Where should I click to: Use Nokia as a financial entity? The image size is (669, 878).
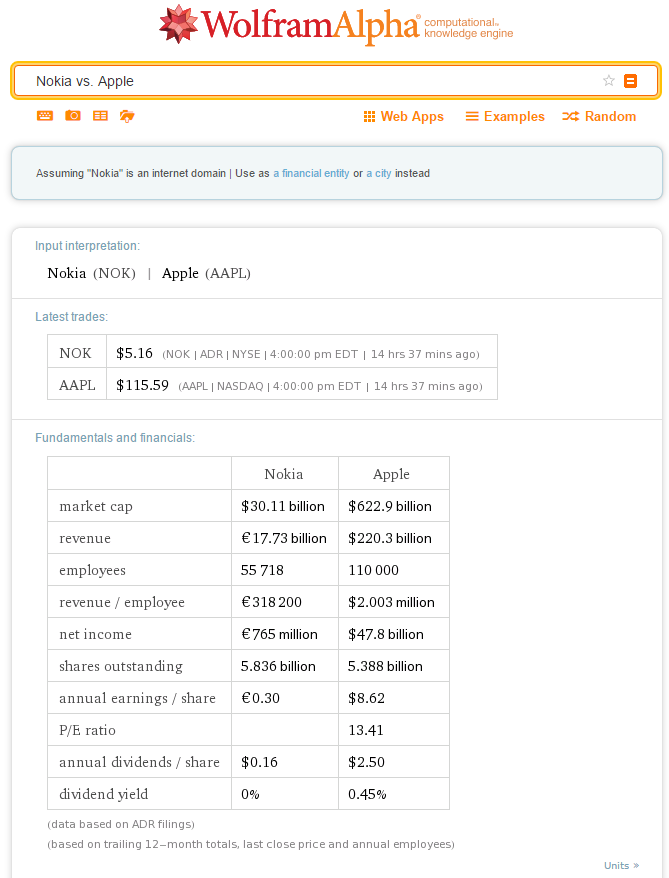pyautogui.click(x=311, y=174)
